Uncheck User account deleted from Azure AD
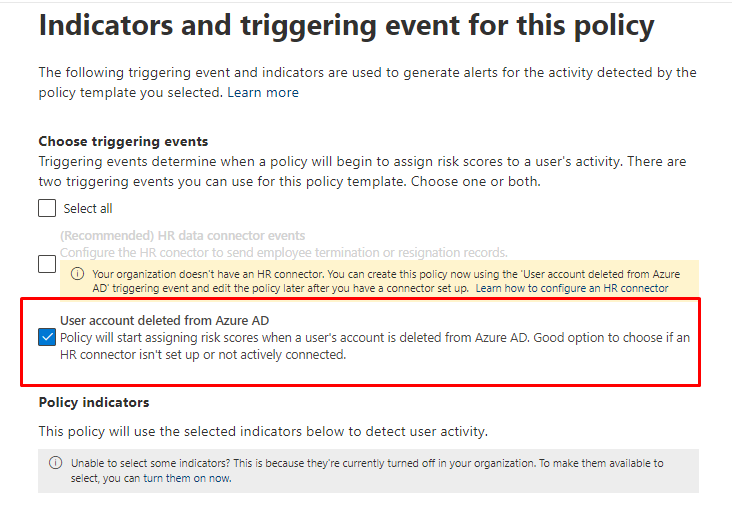The width and height of the screenshot is (732, 510). tap(47, 337)
